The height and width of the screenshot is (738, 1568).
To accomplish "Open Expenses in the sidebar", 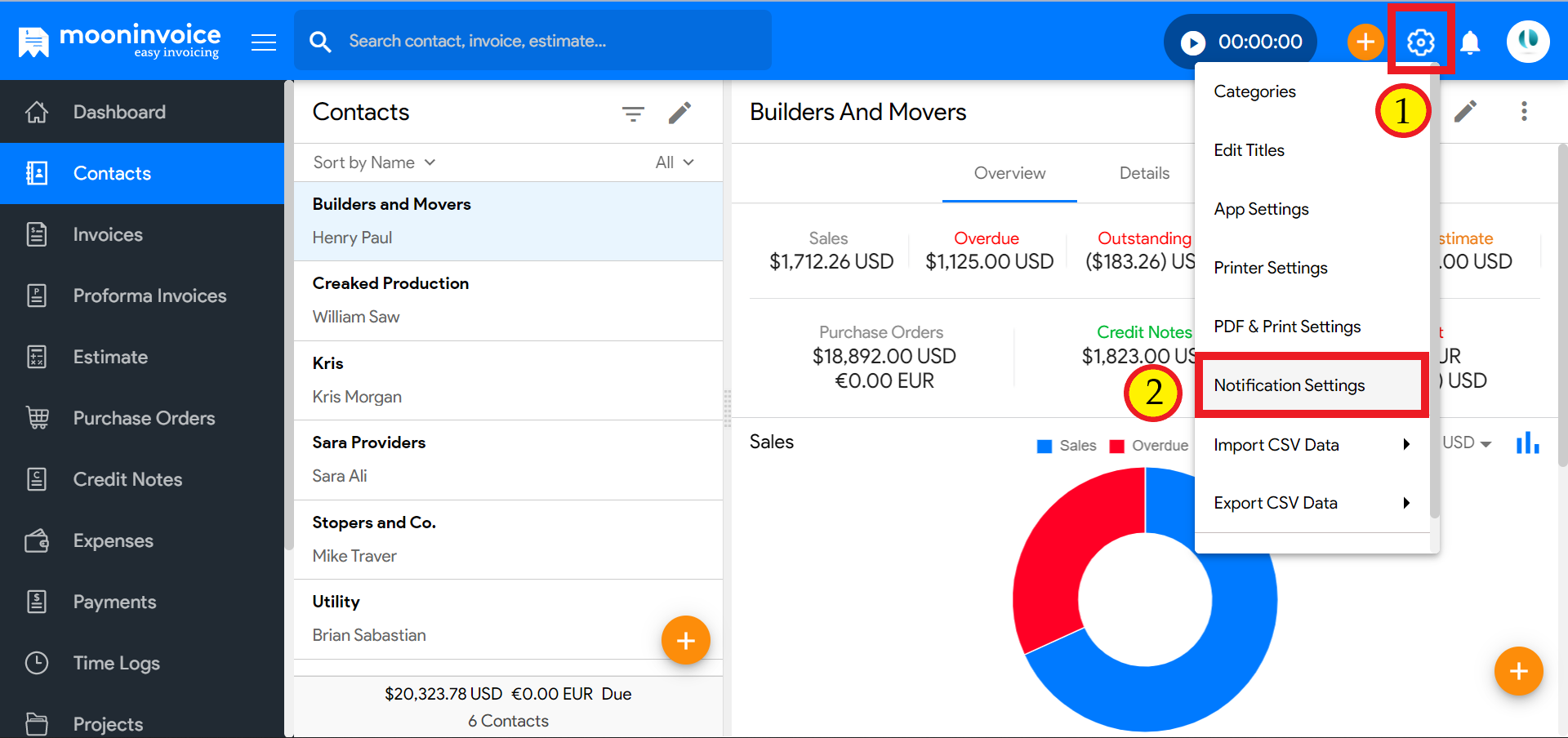I will point(142,540).
